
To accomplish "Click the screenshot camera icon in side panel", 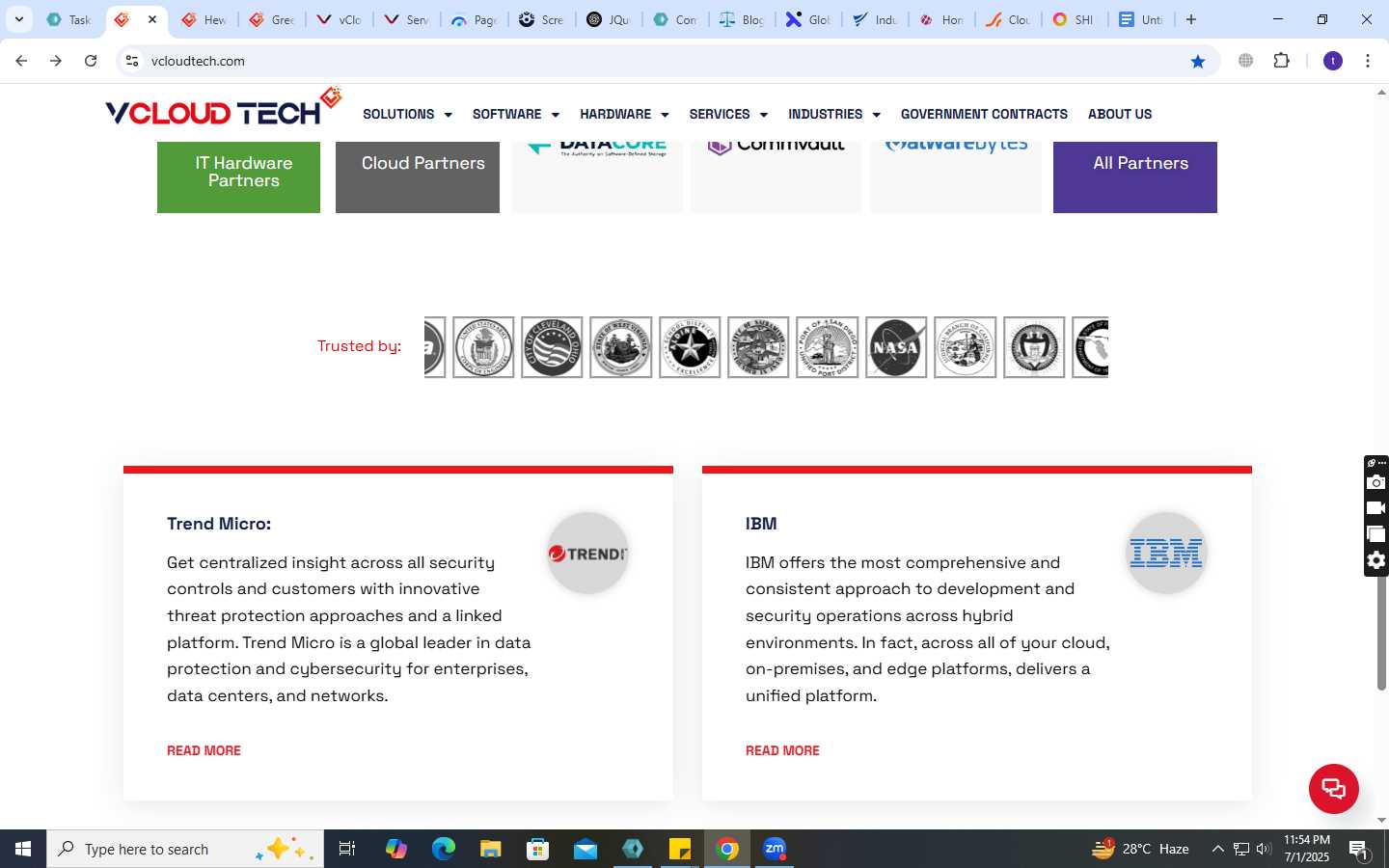I will (1376, 482).
